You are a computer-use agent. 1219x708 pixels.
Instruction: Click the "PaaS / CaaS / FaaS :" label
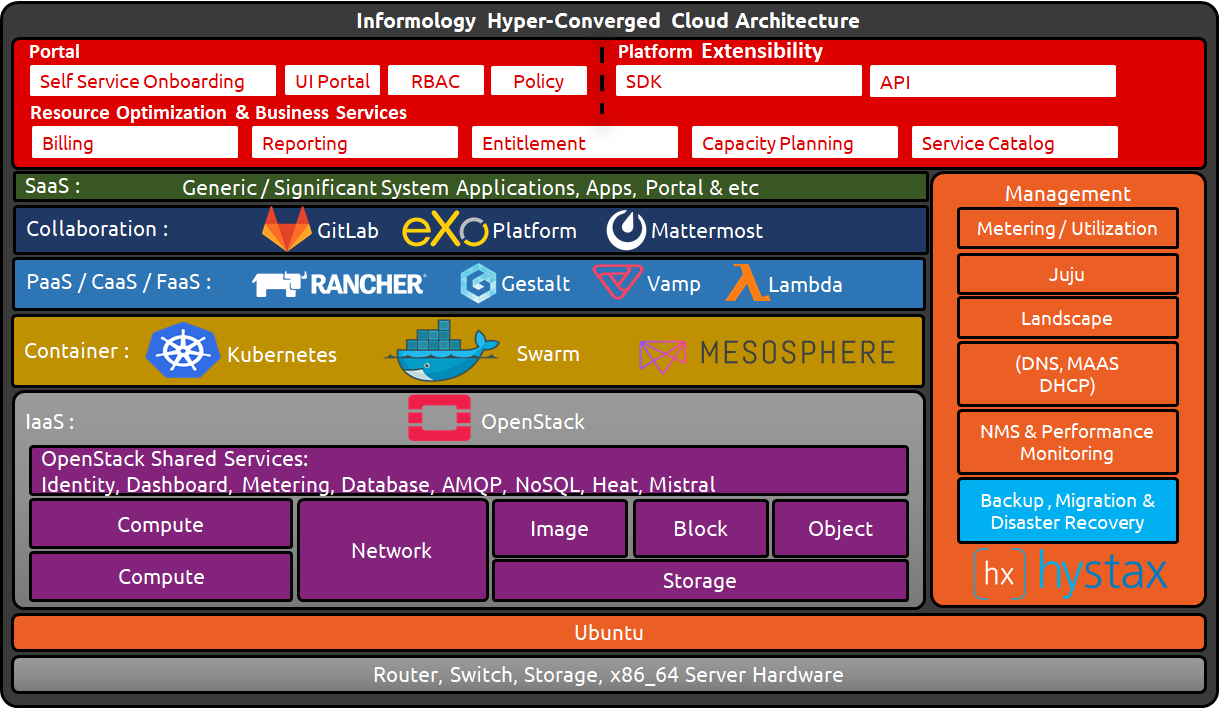coord(119,283)
